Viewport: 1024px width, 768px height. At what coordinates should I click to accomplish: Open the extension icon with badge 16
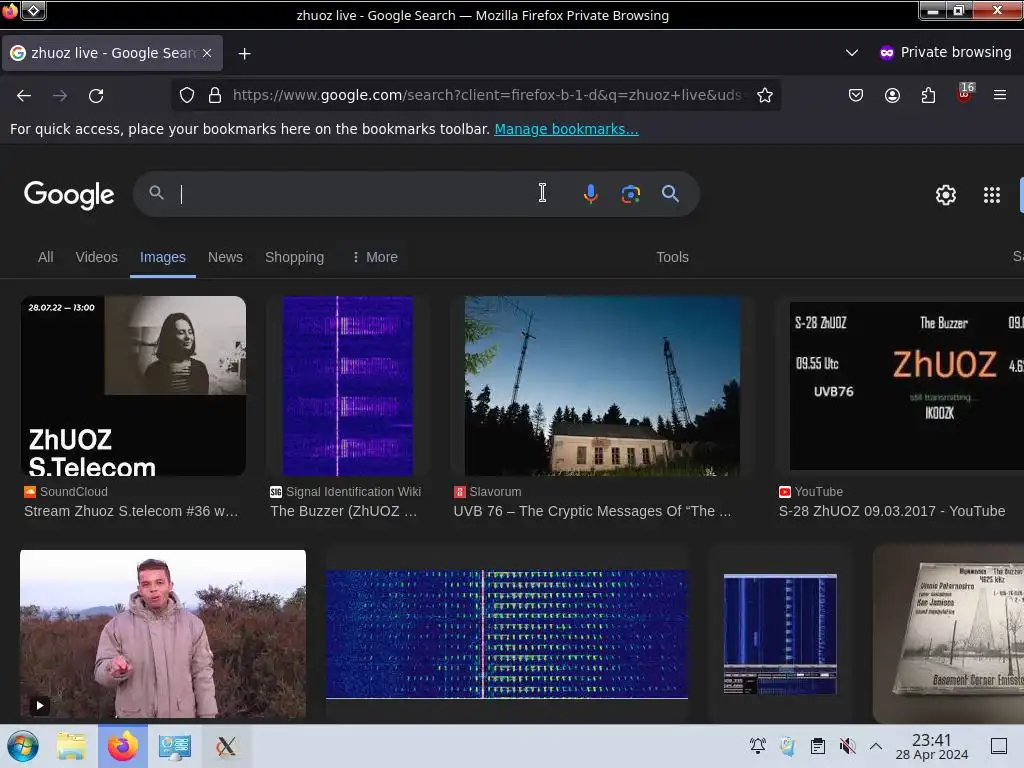(x=965, y=93)
